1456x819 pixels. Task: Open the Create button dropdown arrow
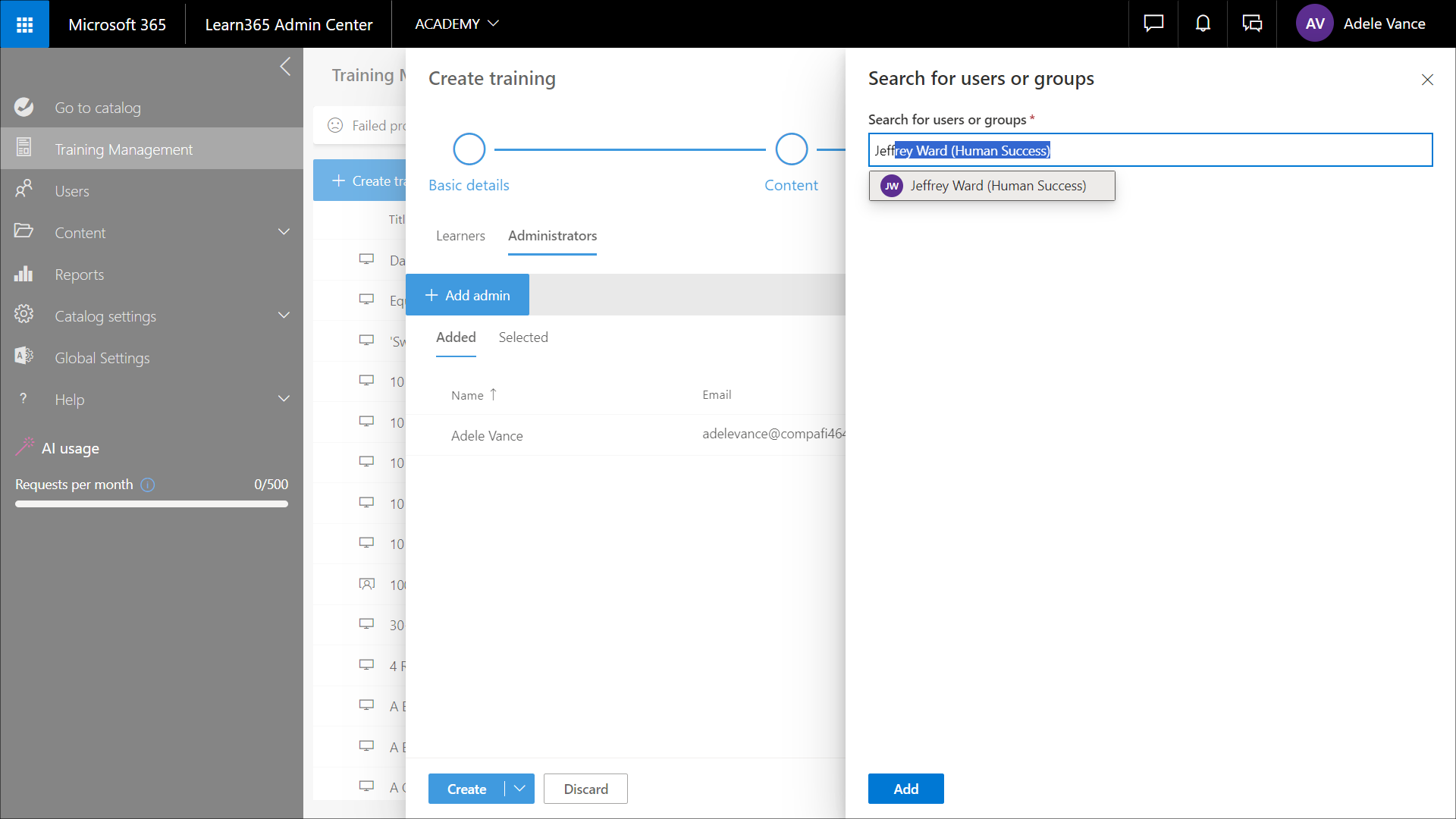click(x=519, y=789)
